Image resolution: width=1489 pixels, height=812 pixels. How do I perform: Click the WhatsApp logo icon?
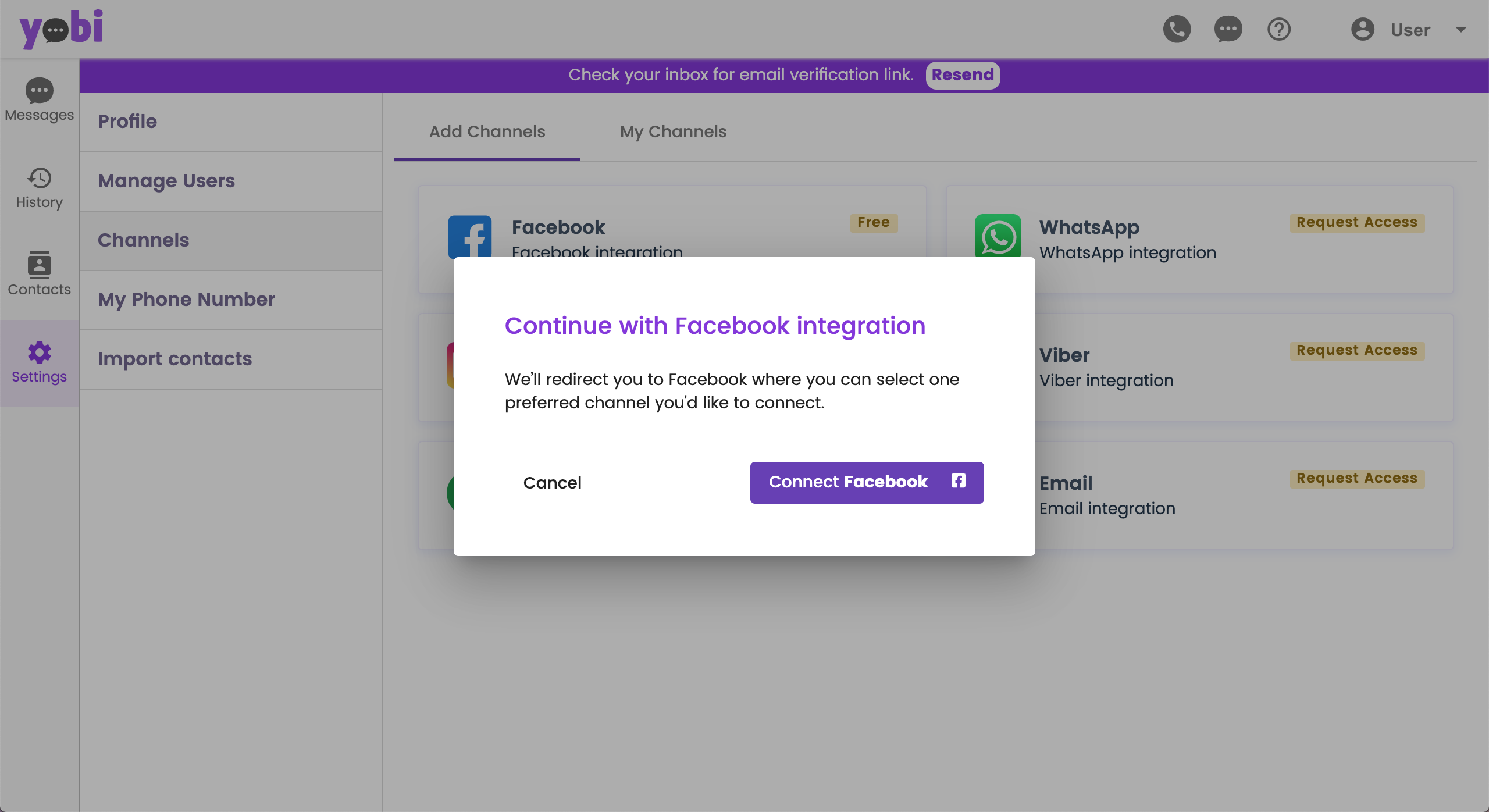(998, 236)
